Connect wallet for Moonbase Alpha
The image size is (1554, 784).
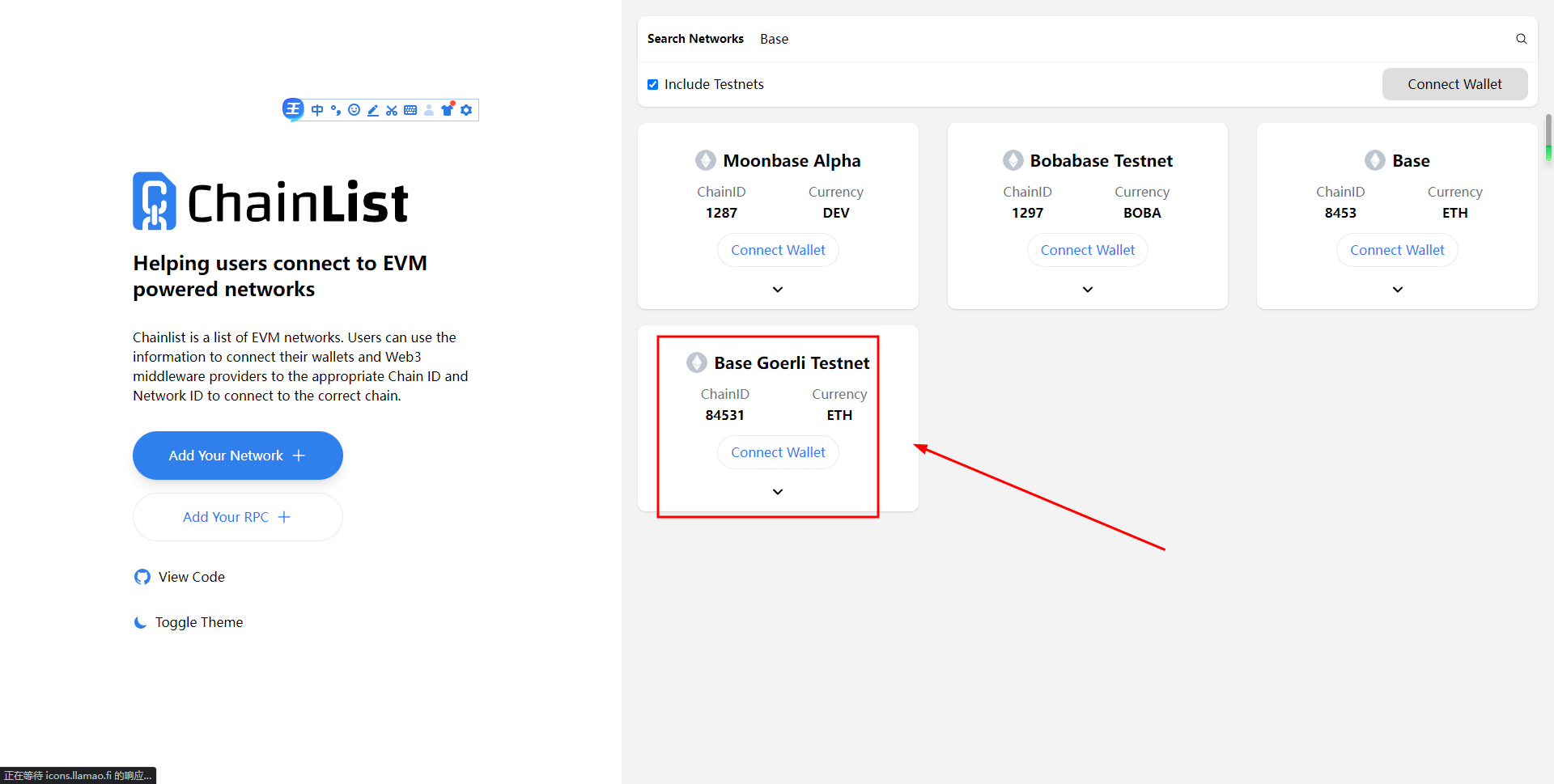tap(778, 250)
